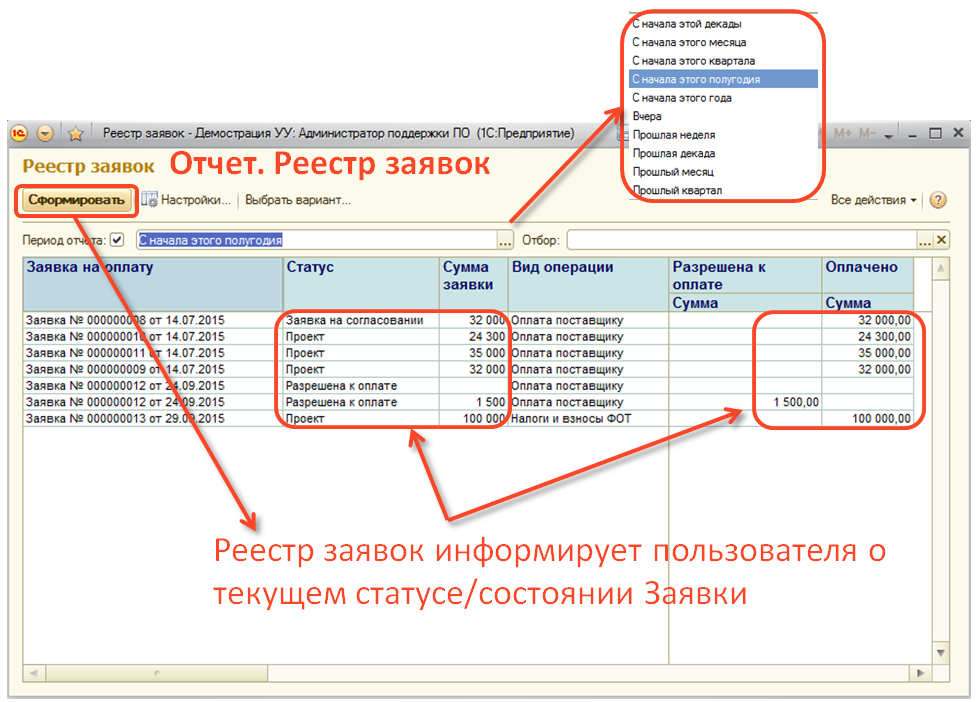Expand the Все действия menu
Image resolution: width=979 pixels, height=702 pixels.
tap(873, 200)
